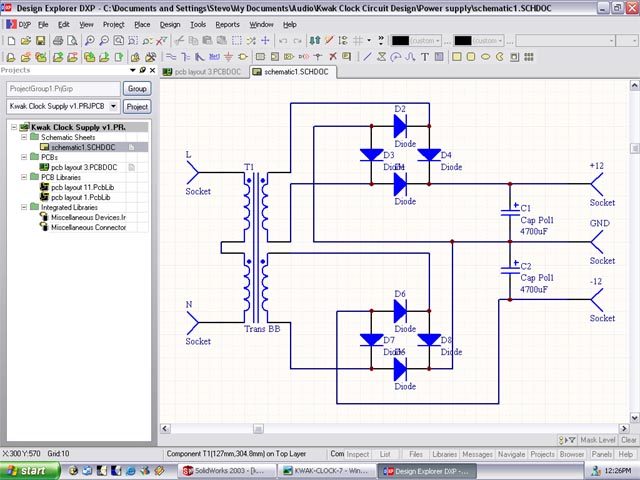Toggle pin on the Projects panel
The height and width of the screenshot is (480, 640).
(x=142, y=70)
